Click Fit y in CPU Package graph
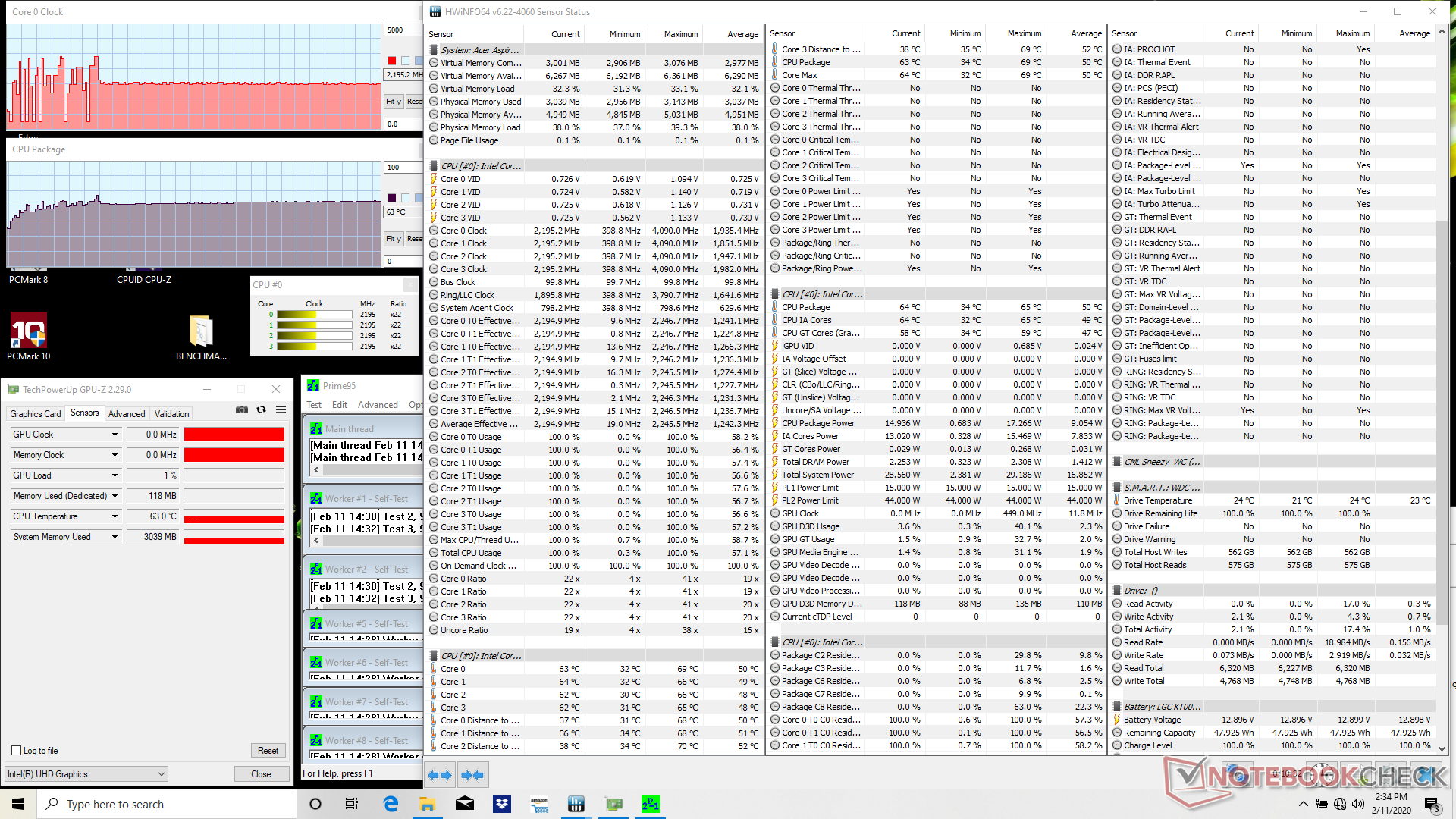Screen dimensions: 1456x819 pyautogui.click(x=394, y=239)
